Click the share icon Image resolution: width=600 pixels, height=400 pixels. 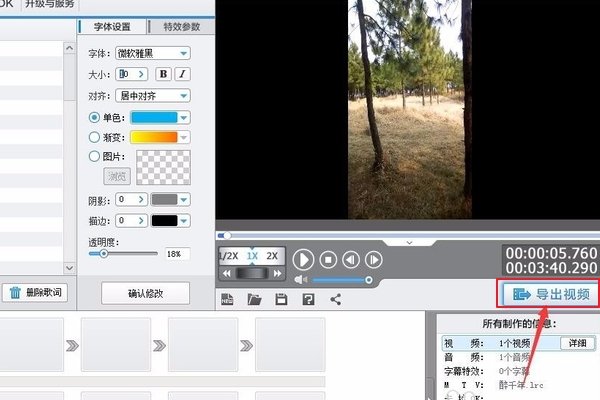(x=336, y=299)
